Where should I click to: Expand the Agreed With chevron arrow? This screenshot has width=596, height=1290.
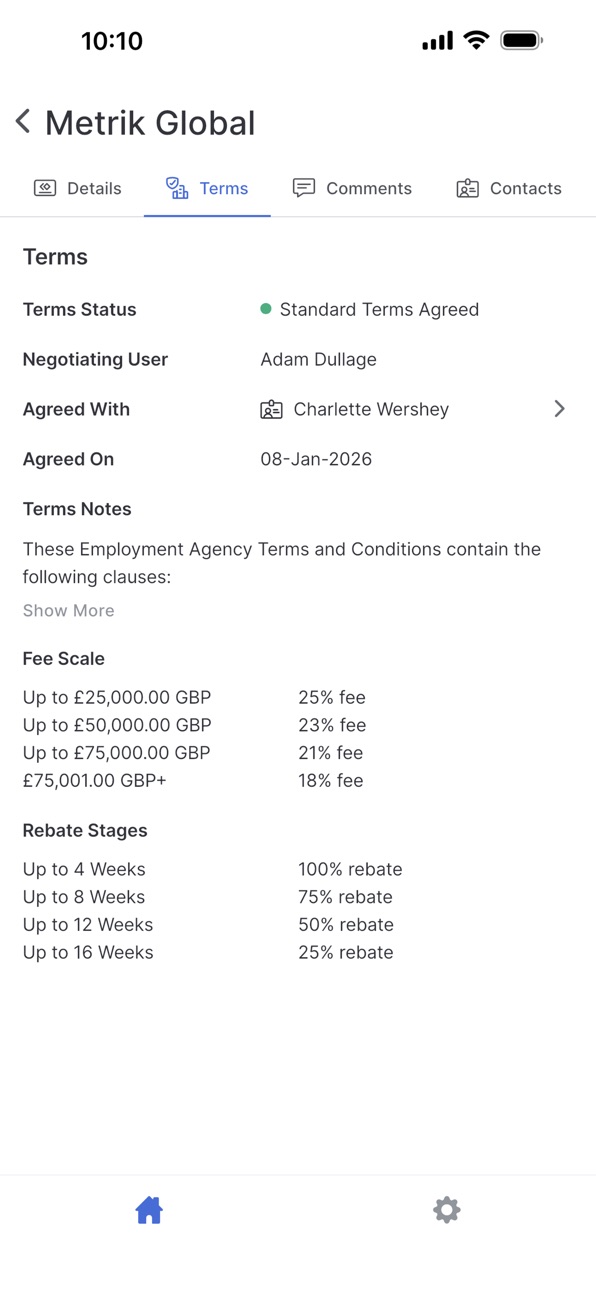coord(559,409)
